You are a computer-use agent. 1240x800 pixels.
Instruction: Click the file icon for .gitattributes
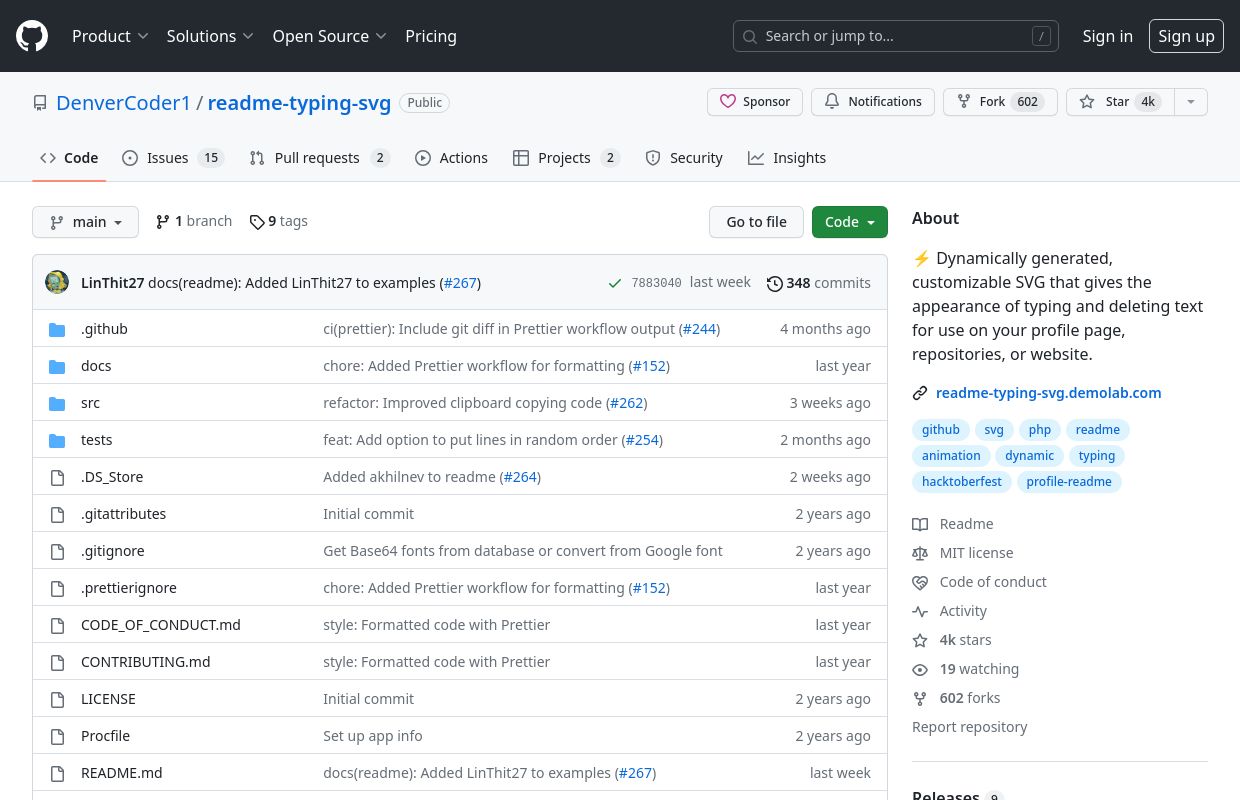point(58,514)
